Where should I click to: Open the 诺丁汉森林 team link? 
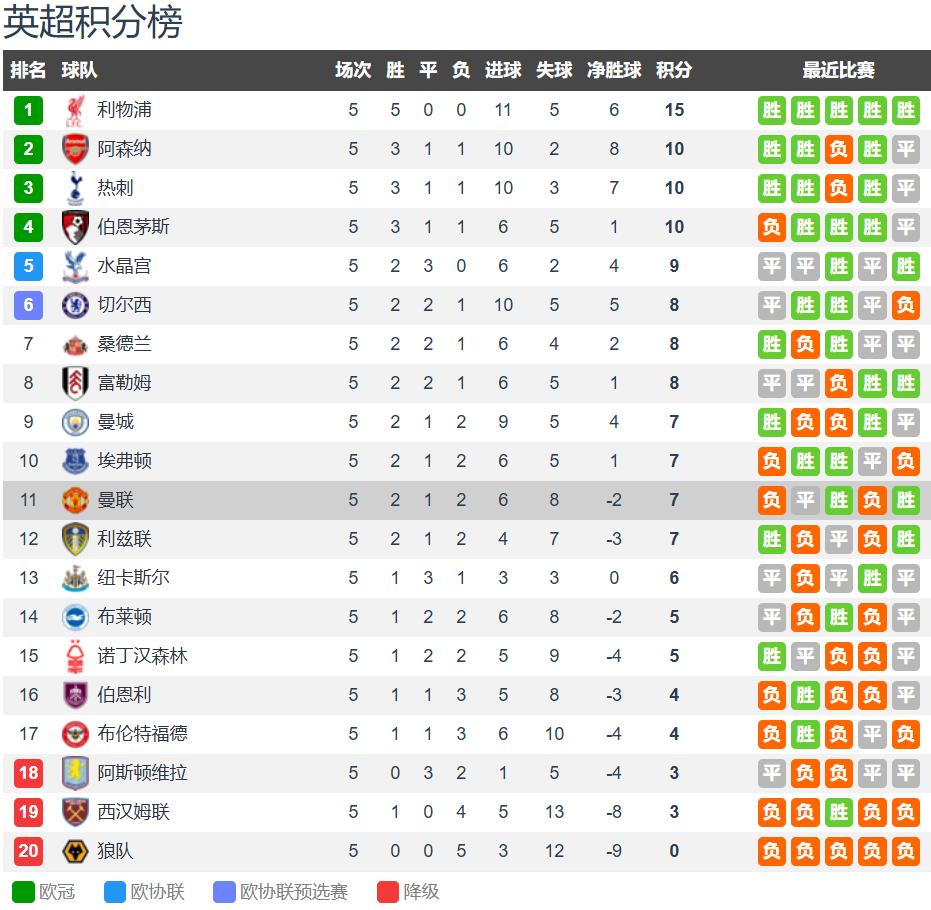(x=142, y=656)
